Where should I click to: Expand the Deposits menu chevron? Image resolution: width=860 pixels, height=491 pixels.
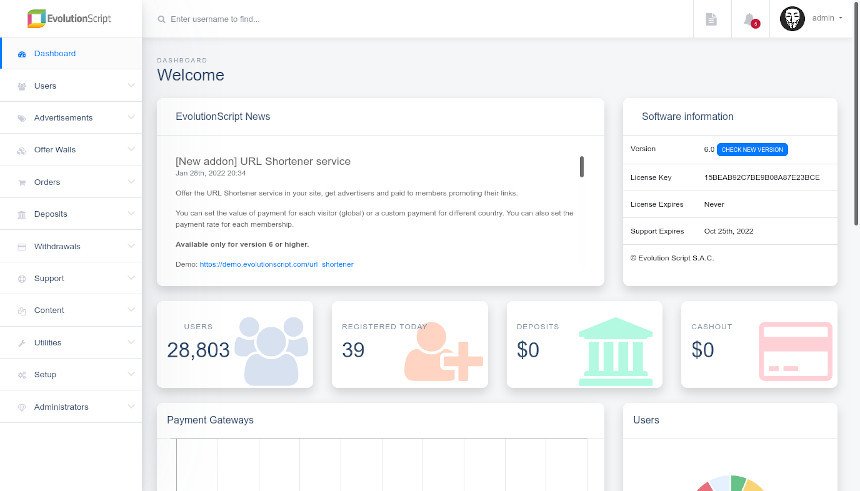(131, 213)
